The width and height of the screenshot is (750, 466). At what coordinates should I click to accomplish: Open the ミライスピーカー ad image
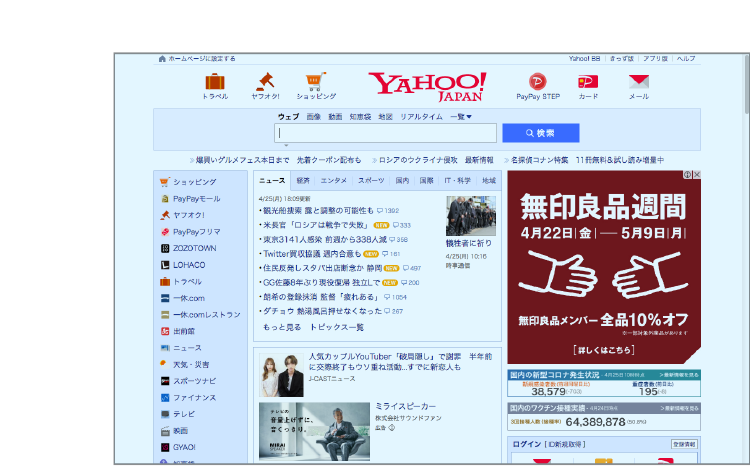point(314,431)
